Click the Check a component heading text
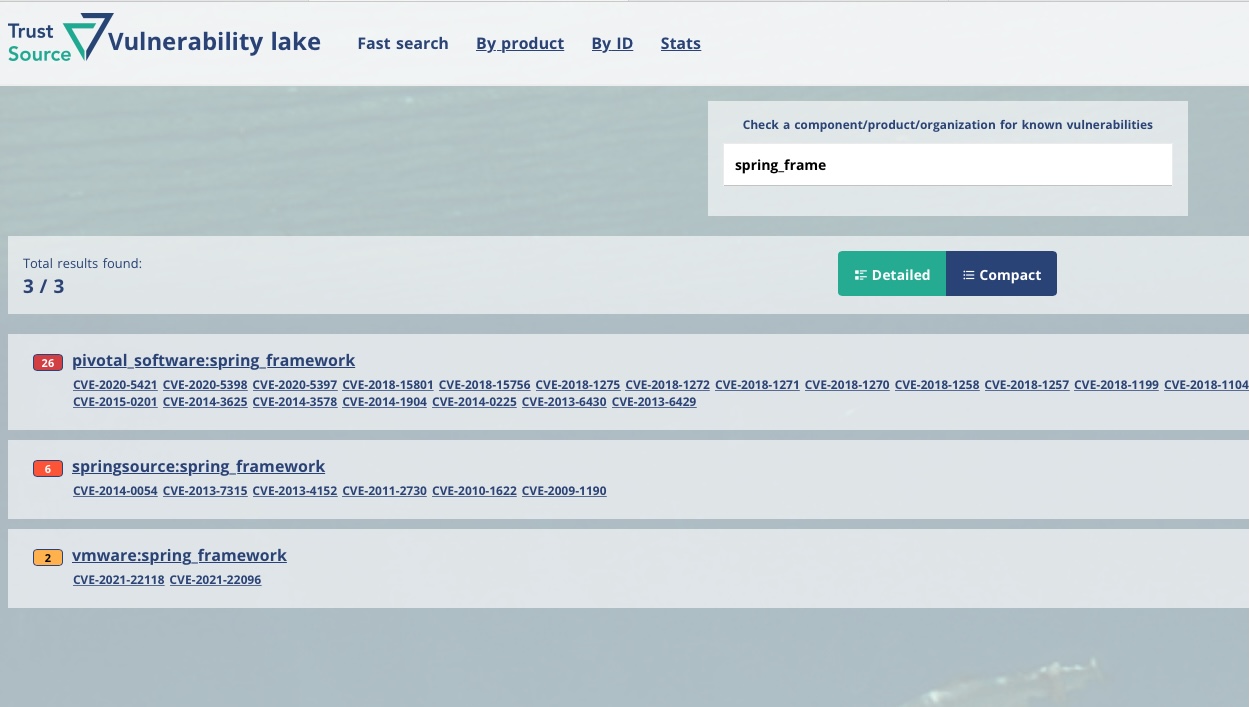Image resolution: width=1249 pixels, height=707 pixels. tap(948, 125)
